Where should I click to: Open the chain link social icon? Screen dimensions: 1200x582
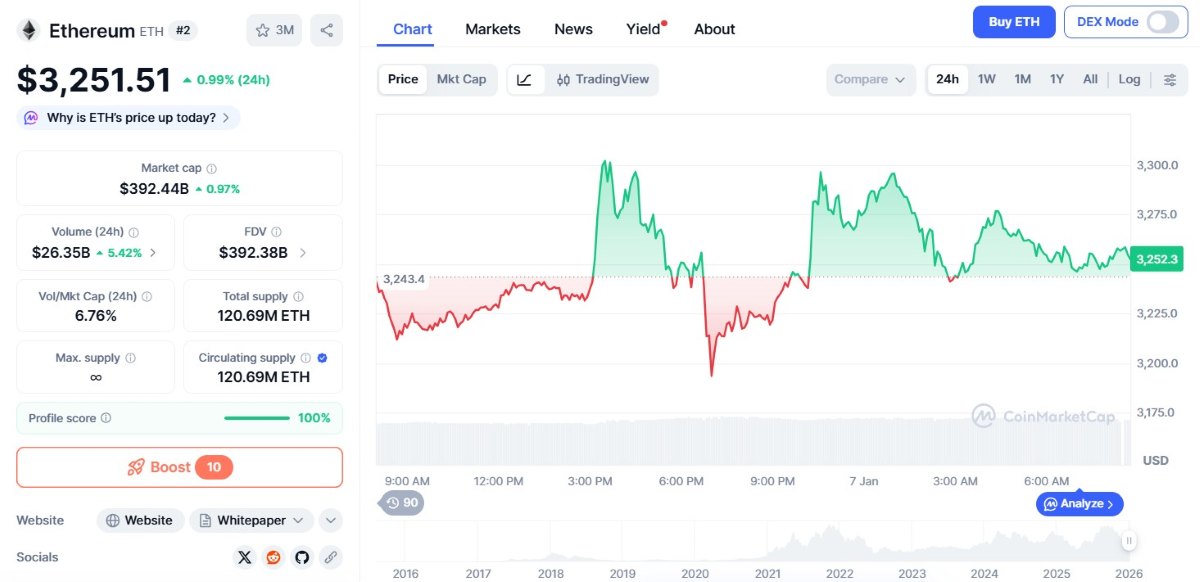(x=329, y=557)
